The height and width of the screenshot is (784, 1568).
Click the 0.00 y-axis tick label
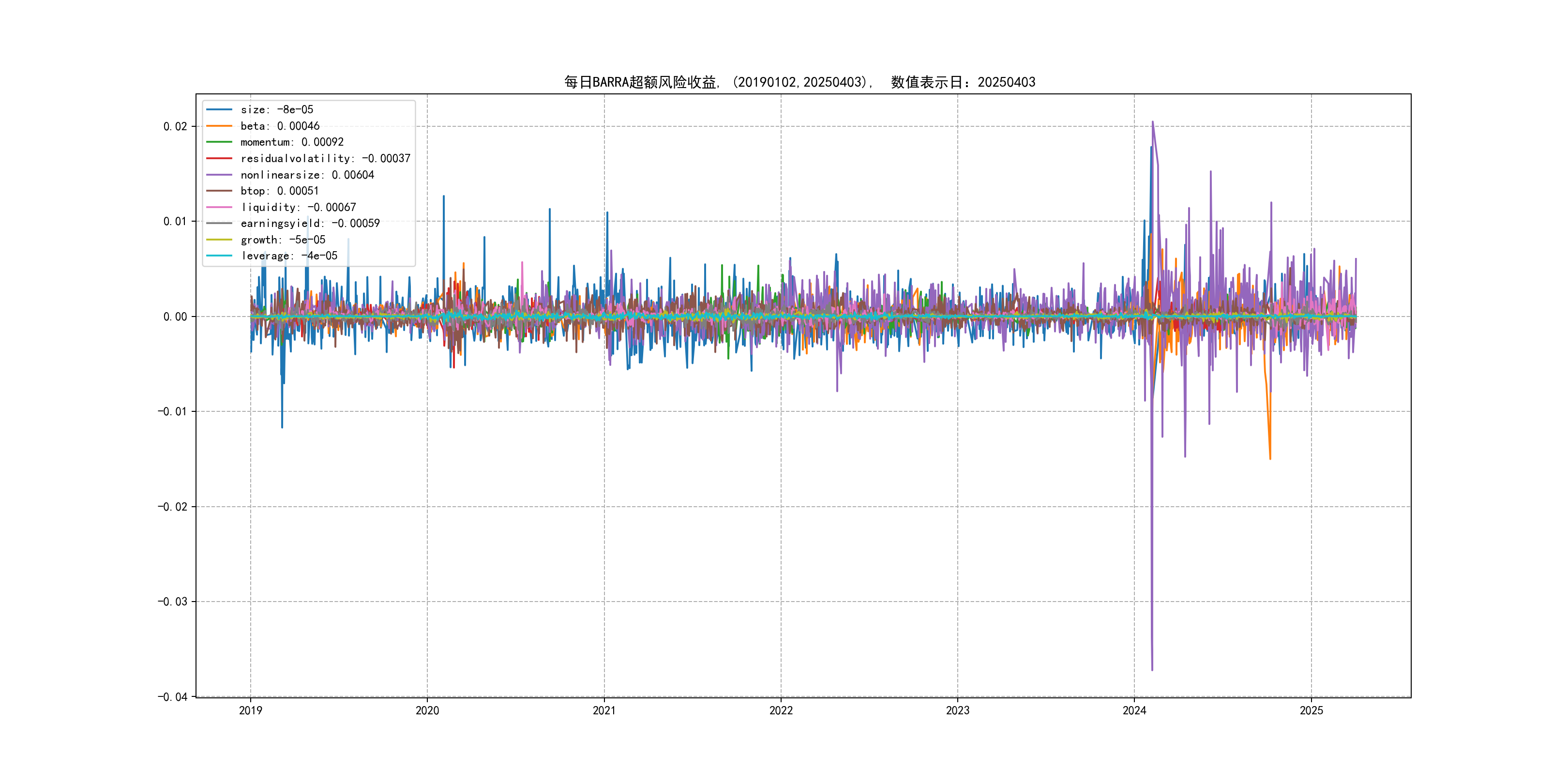[175, 317]
